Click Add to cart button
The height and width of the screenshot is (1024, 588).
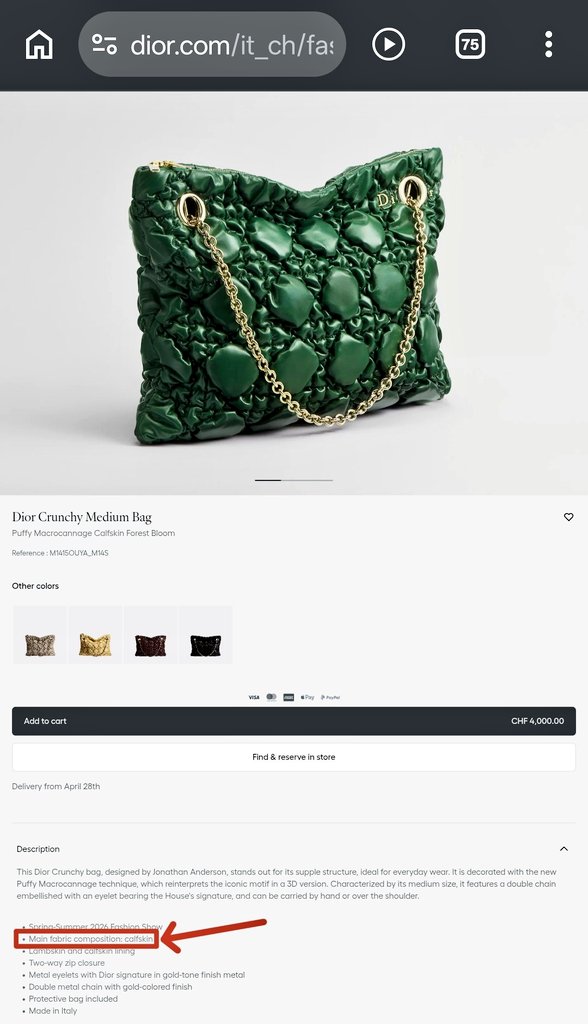click(293, 721)
